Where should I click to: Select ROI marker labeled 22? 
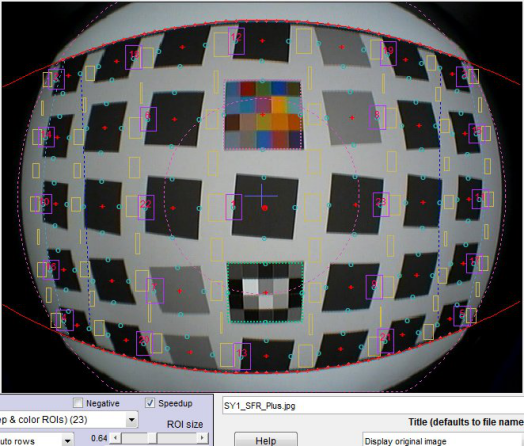click(x=146, y=207)
